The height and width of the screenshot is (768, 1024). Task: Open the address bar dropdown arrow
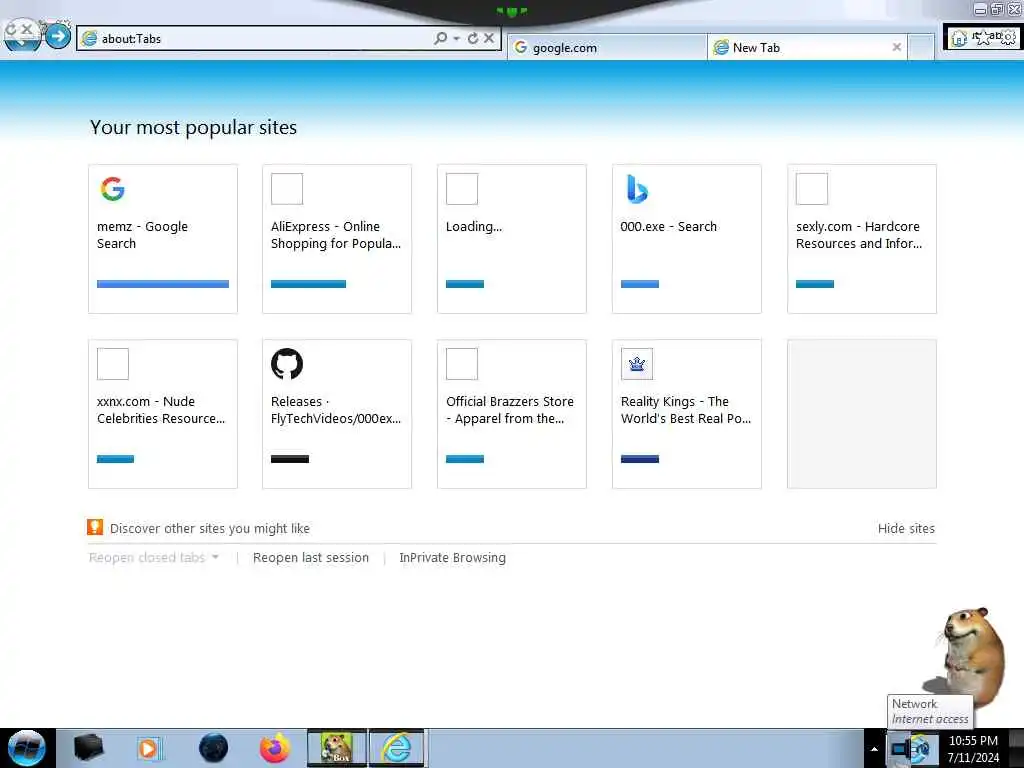pyautogui.click(x=456, y=39)
